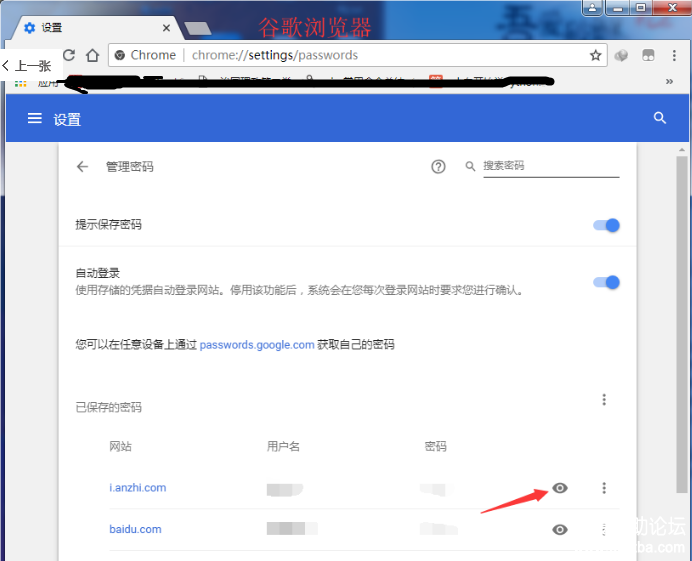The height and width of the screenshot is (561, 692).
Task: Open a new tab
Action: click(x=198, y=28)
